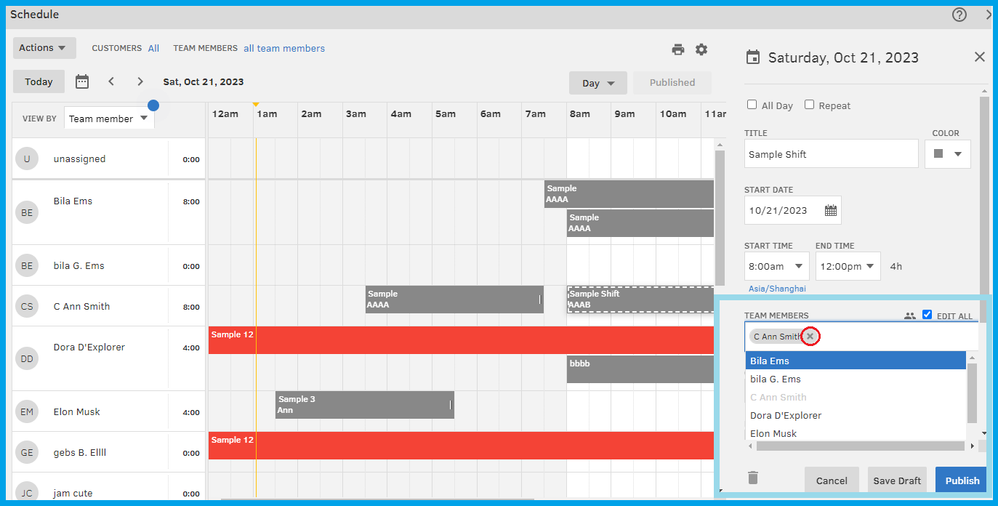Click the 8am column header
The width and height of the screenshot is (998, 506).
(580, 114)
